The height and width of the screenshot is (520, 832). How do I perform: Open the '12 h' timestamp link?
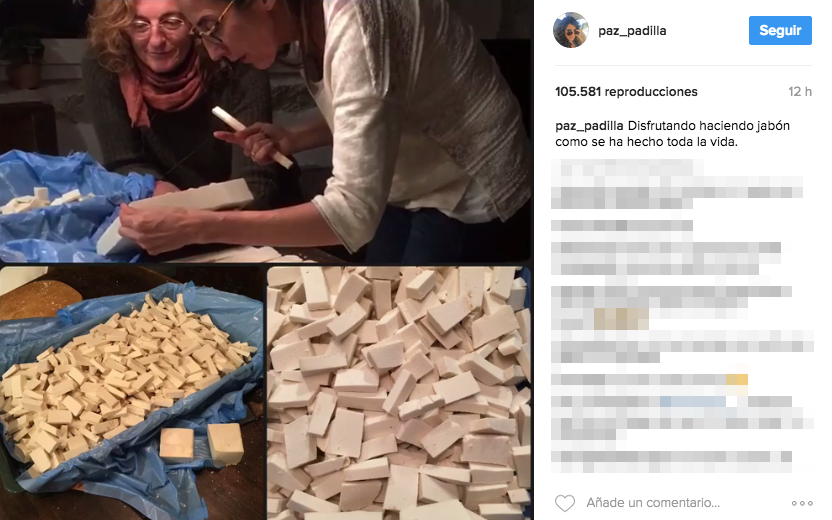click(x=800, y=92)
